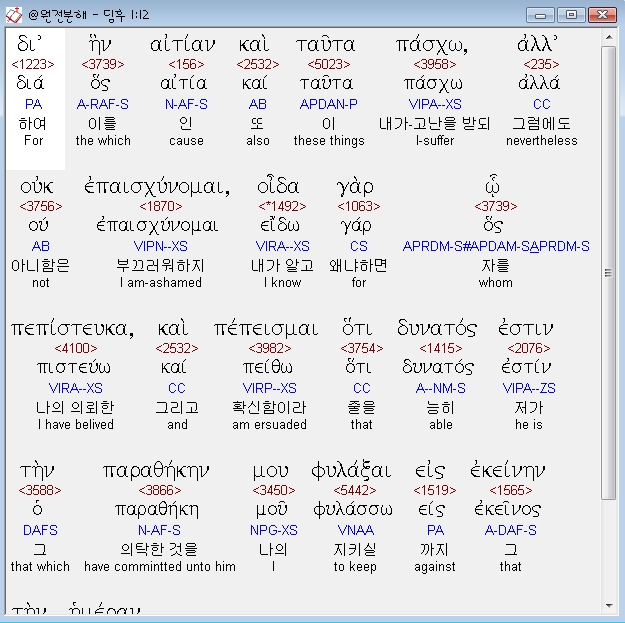Click the Korean gloss 부끄러워하지
The image size is (625, 623).
click(x=160, y=265)
